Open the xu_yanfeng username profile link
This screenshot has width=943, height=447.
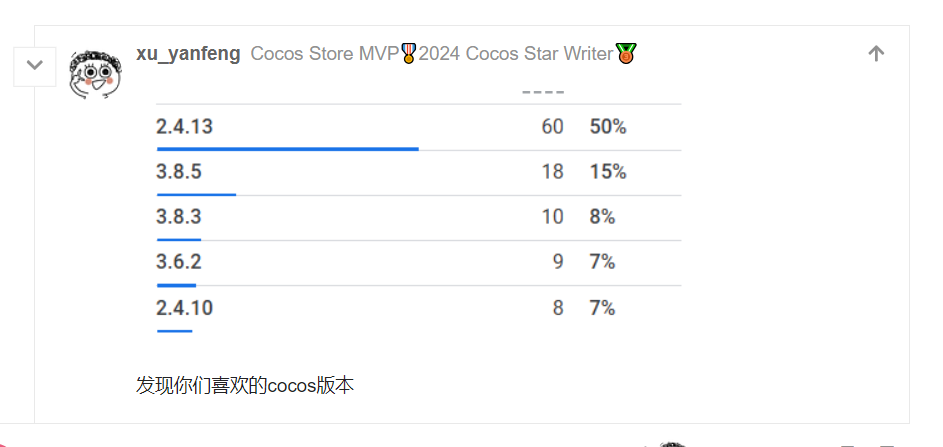click(188, 54)
